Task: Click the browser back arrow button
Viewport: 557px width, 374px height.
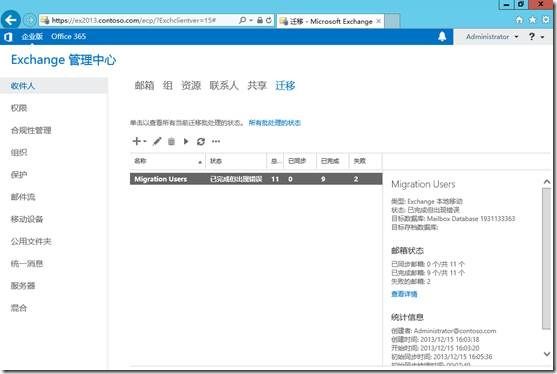Action: 11,20
